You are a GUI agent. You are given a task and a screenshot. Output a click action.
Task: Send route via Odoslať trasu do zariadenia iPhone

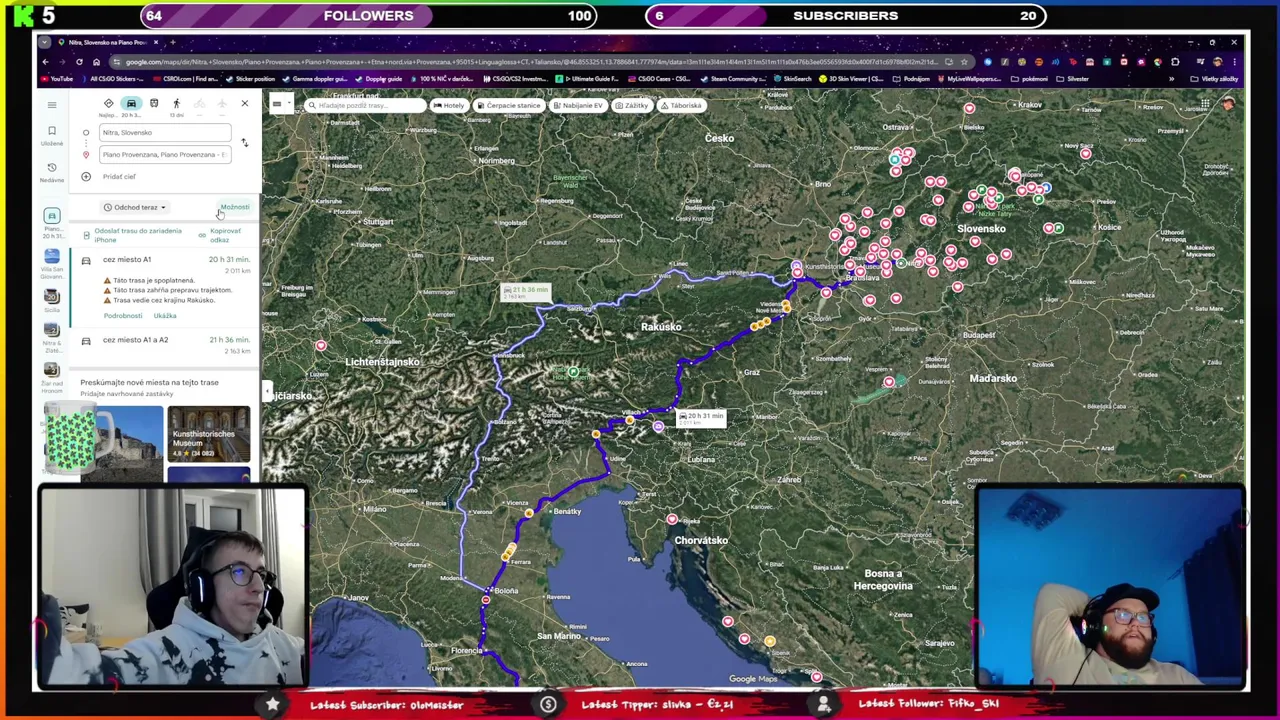132,235
